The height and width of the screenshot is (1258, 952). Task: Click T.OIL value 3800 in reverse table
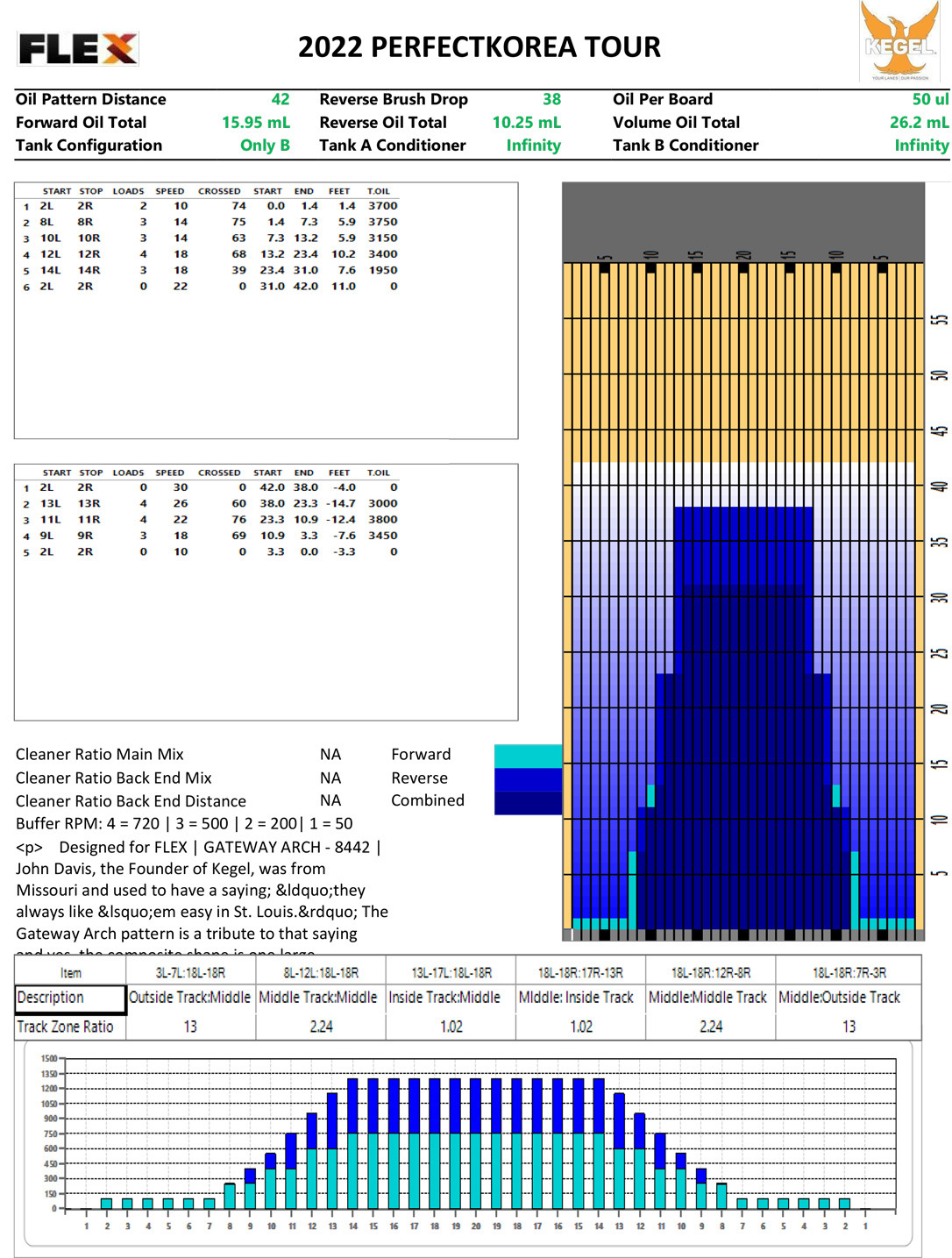click(382, 519)
